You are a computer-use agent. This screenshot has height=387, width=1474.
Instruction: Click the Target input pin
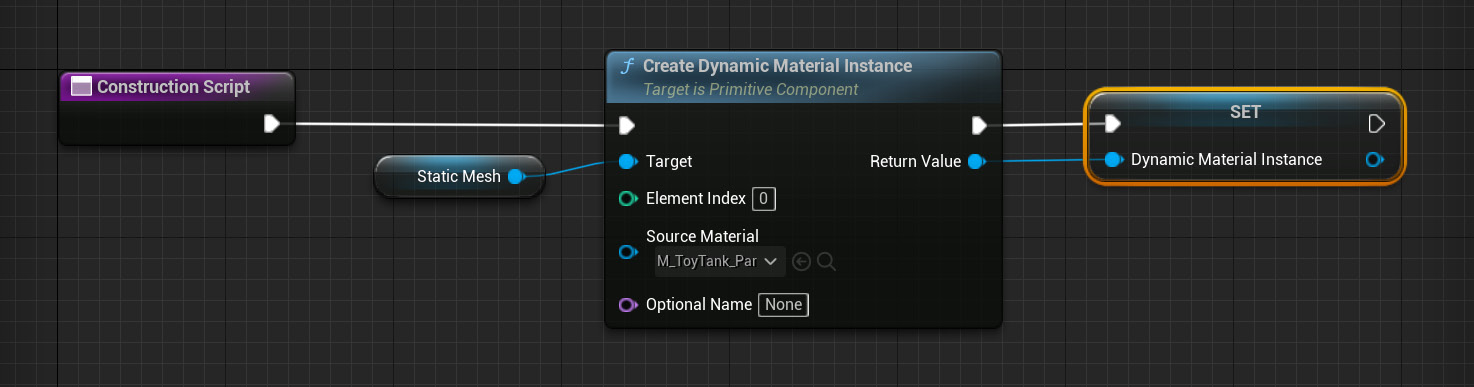tap(628, 161)
